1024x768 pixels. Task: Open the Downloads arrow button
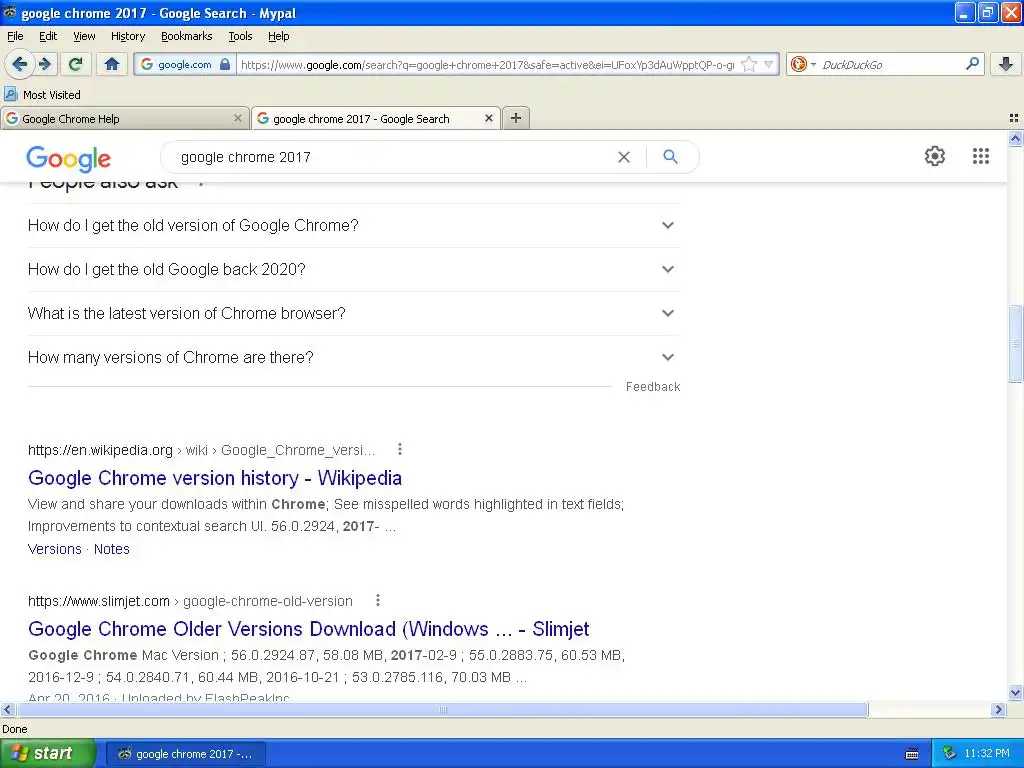1006,64
